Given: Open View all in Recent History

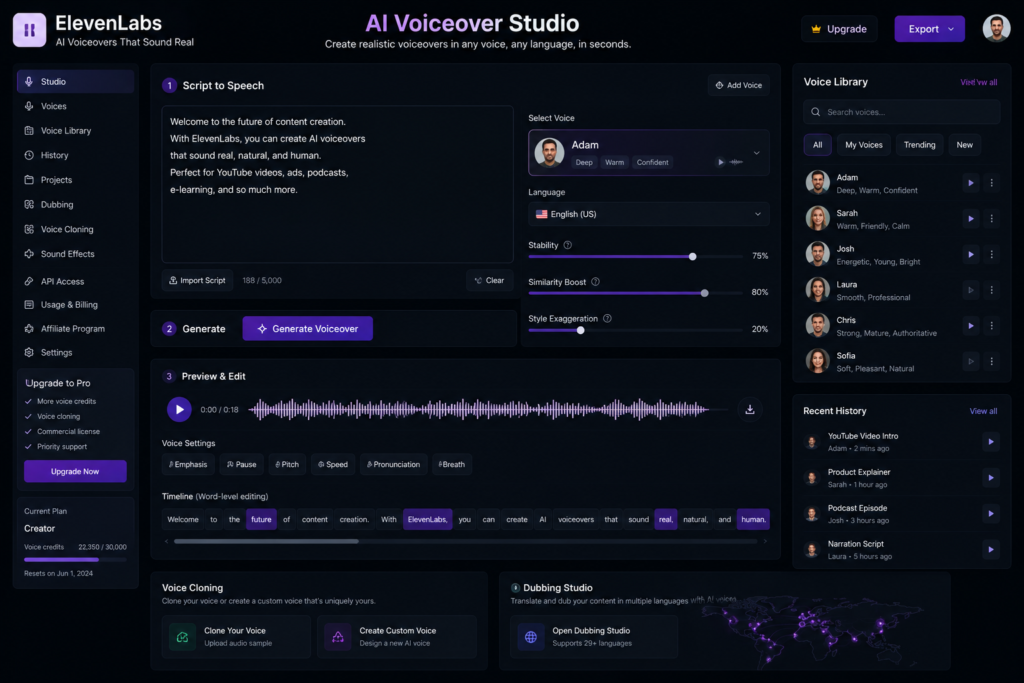Looking at the screenshot, I should 983,411.
